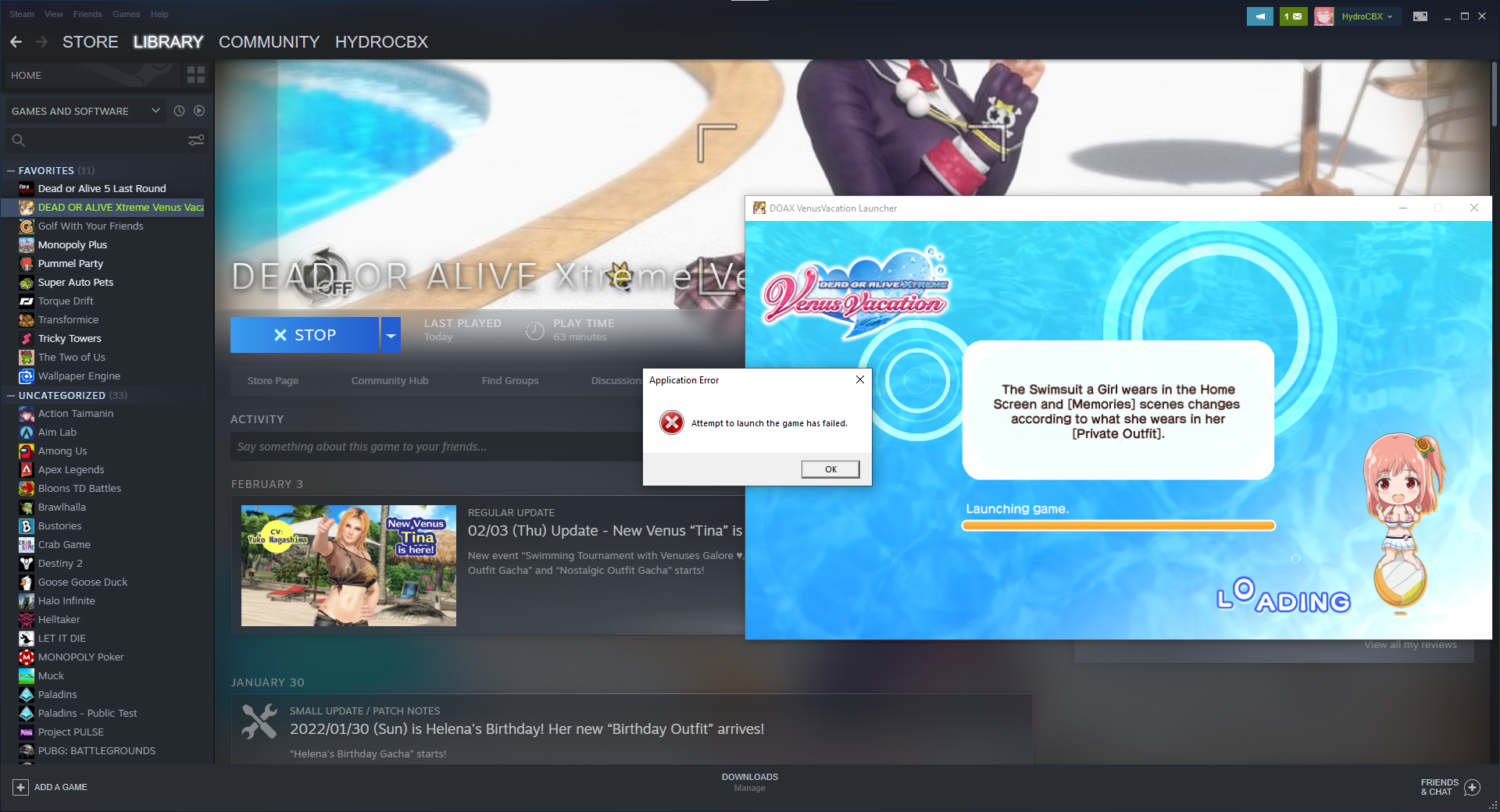Click the HydroCBX profile avatar
Image resolution: width=1500 pixels, height=812 pixels.
[1323, 16]
